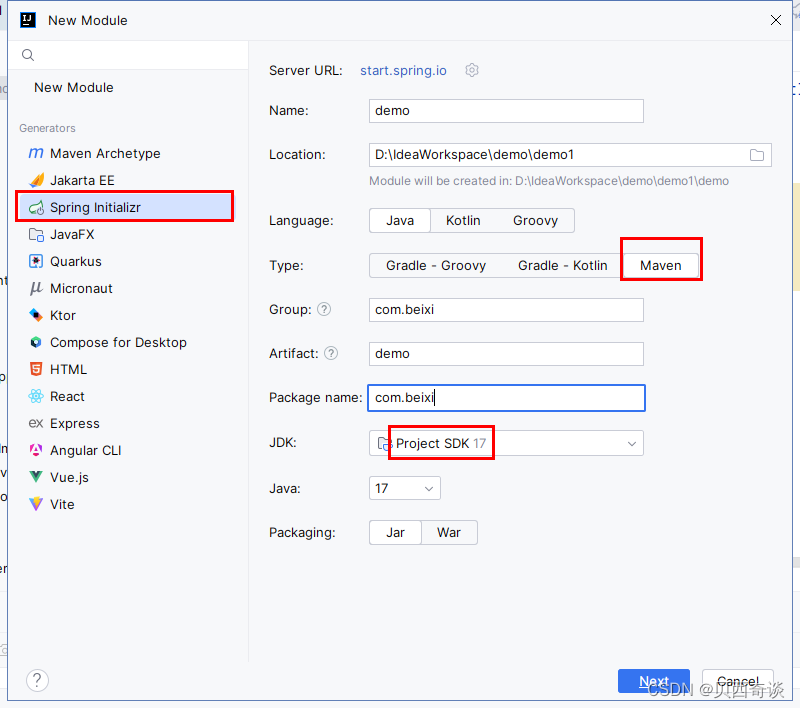Click the Ktor generator icon
Viewport: 800px width, 708px height.
[x=36, y=315]
